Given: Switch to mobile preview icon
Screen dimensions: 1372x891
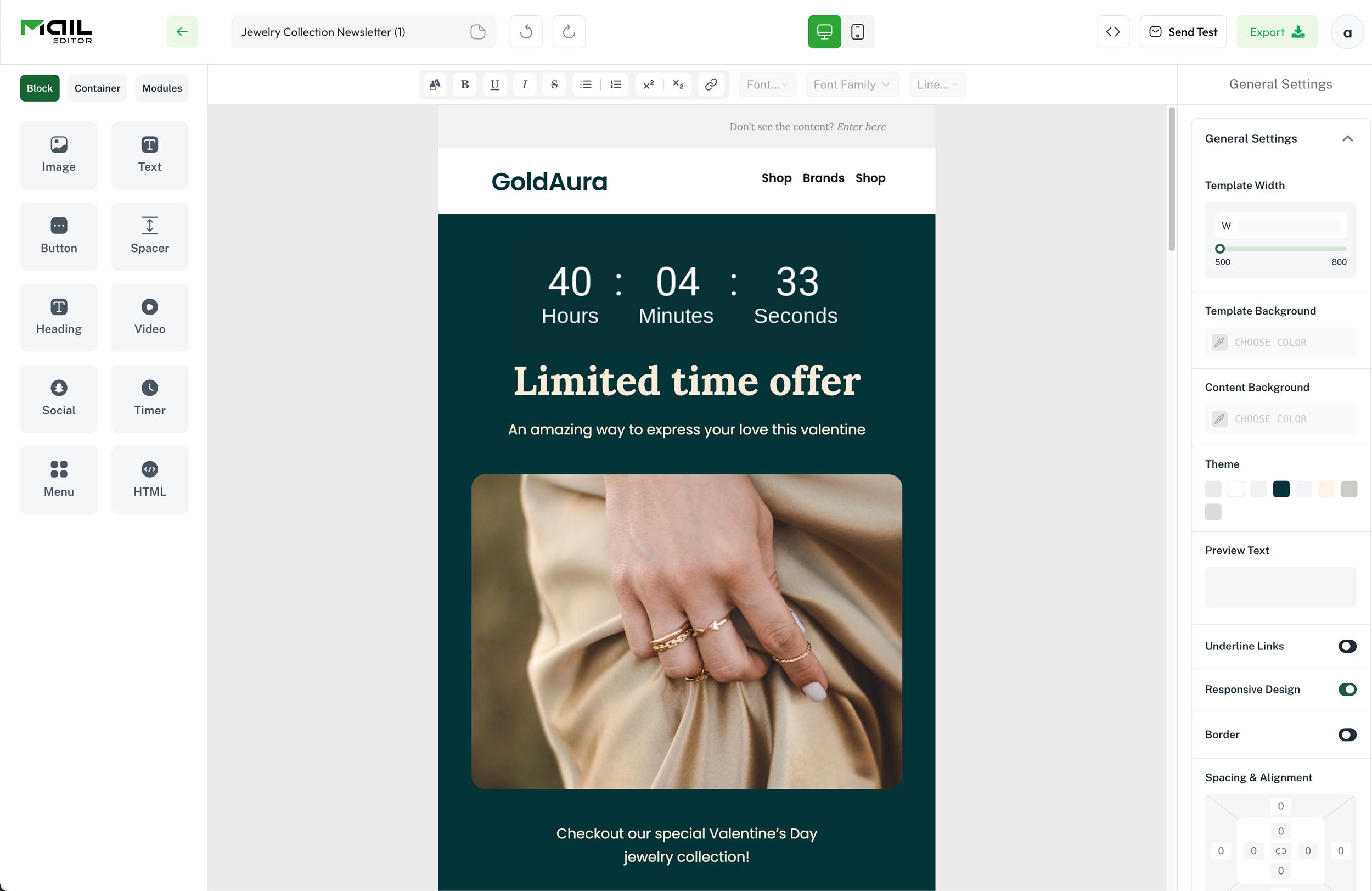Looking at the screenshot, I should [857, 32].
